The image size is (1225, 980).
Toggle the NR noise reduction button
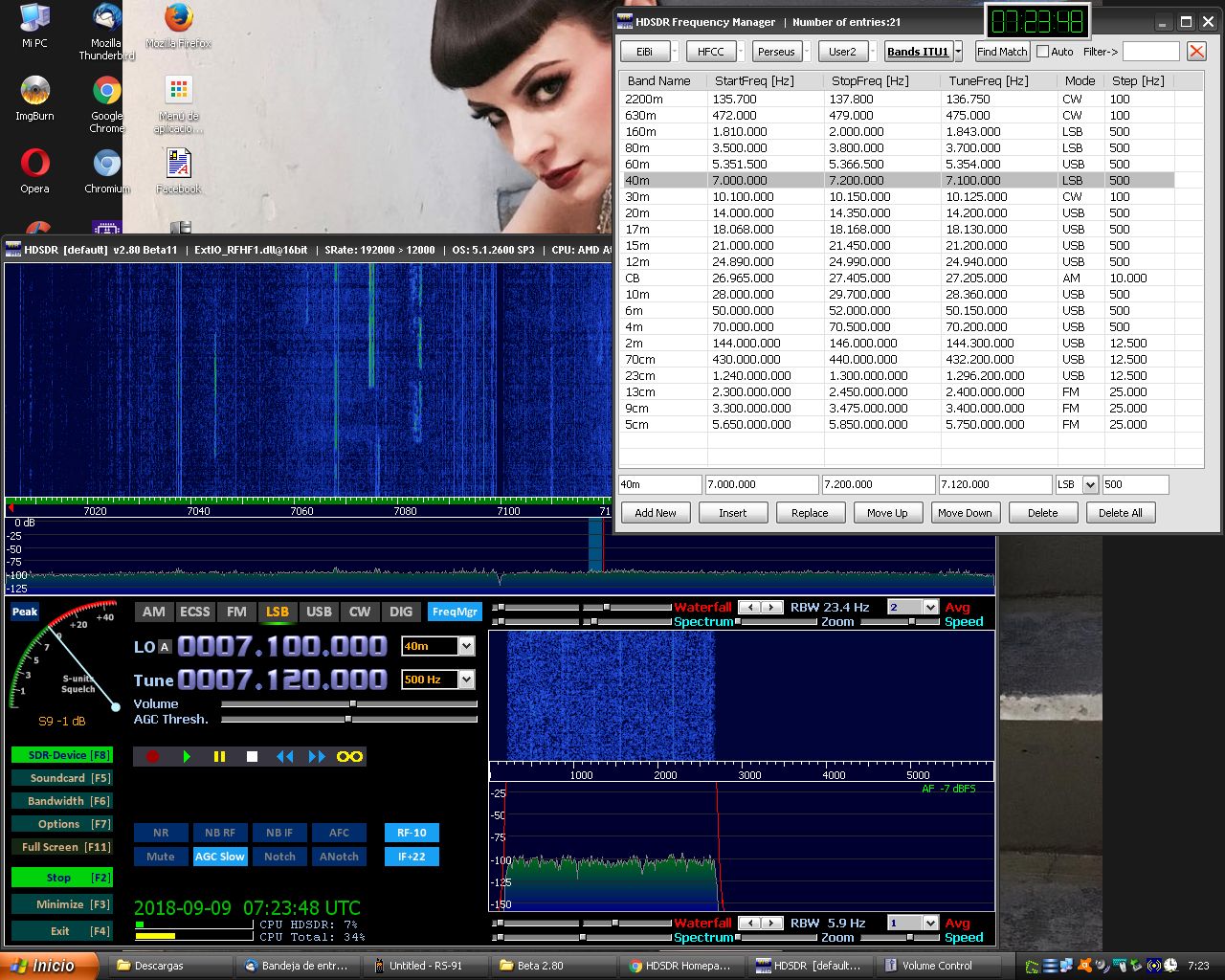[x=161, y=833]
